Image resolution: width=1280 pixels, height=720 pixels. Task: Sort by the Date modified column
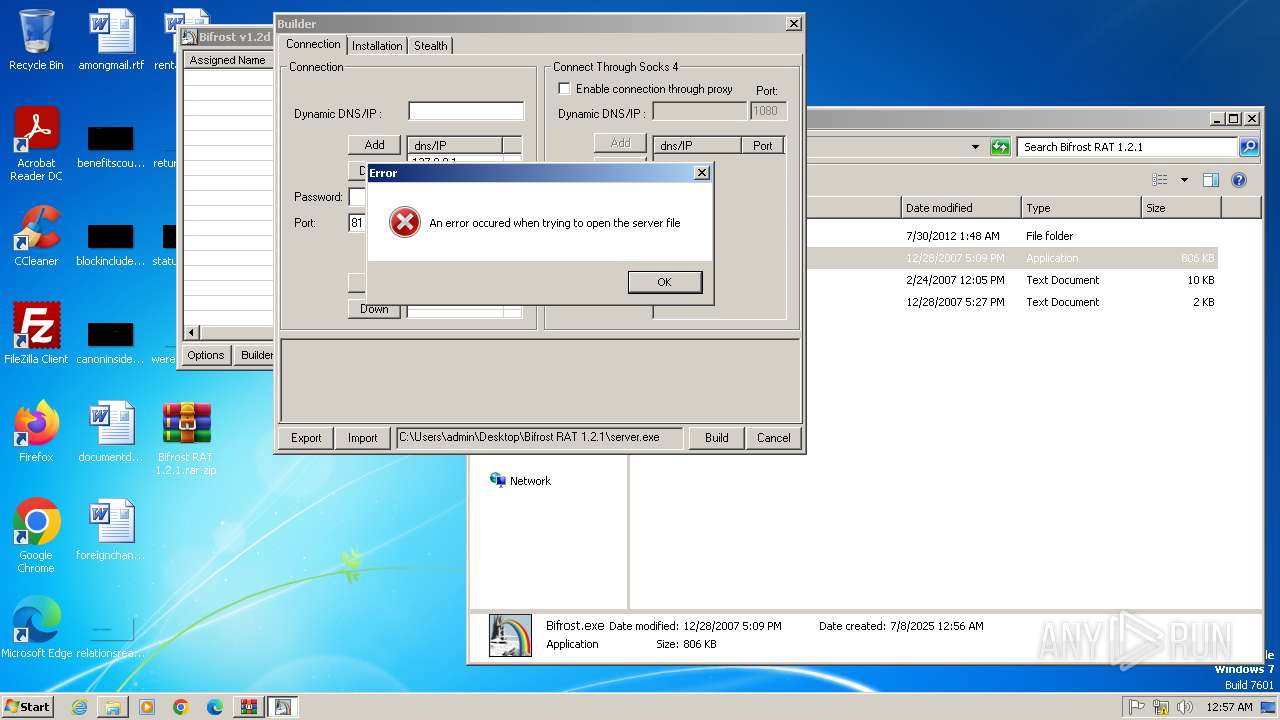coord(961,208)
